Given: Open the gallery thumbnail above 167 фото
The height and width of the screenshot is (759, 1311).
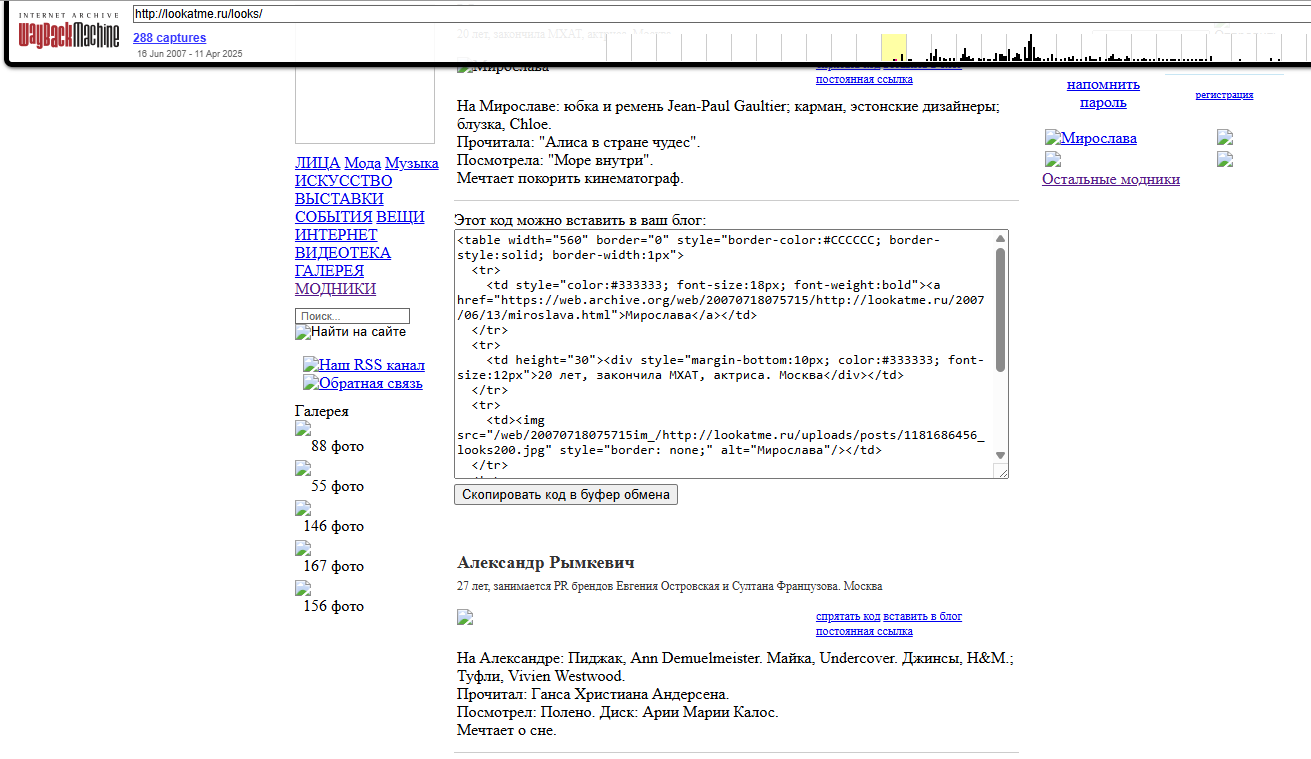Looking at the screenshot, I should tap(303, 548).
